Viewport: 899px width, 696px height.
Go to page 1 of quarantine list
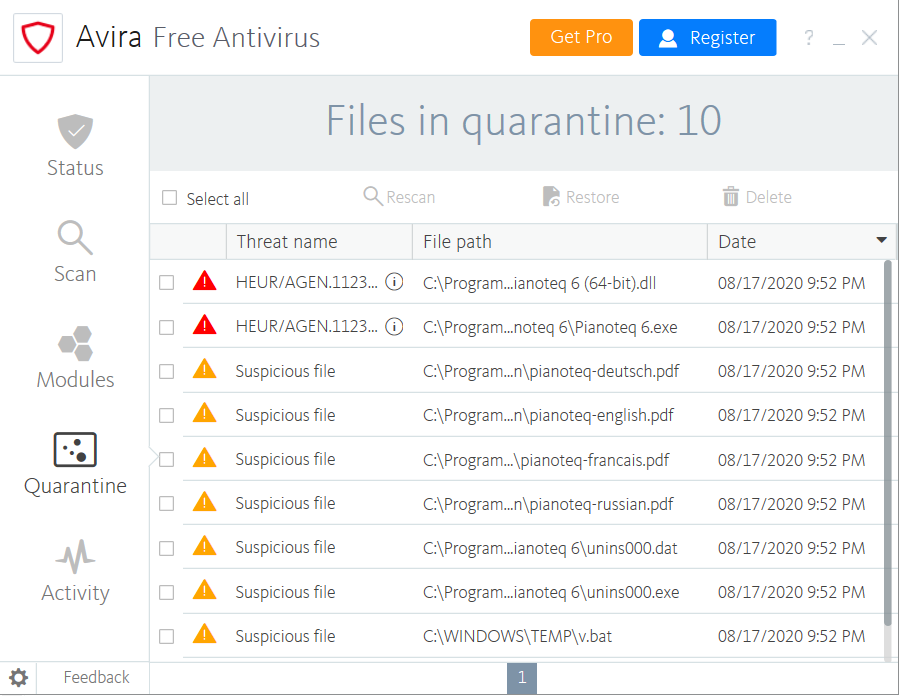coord(522,678)
